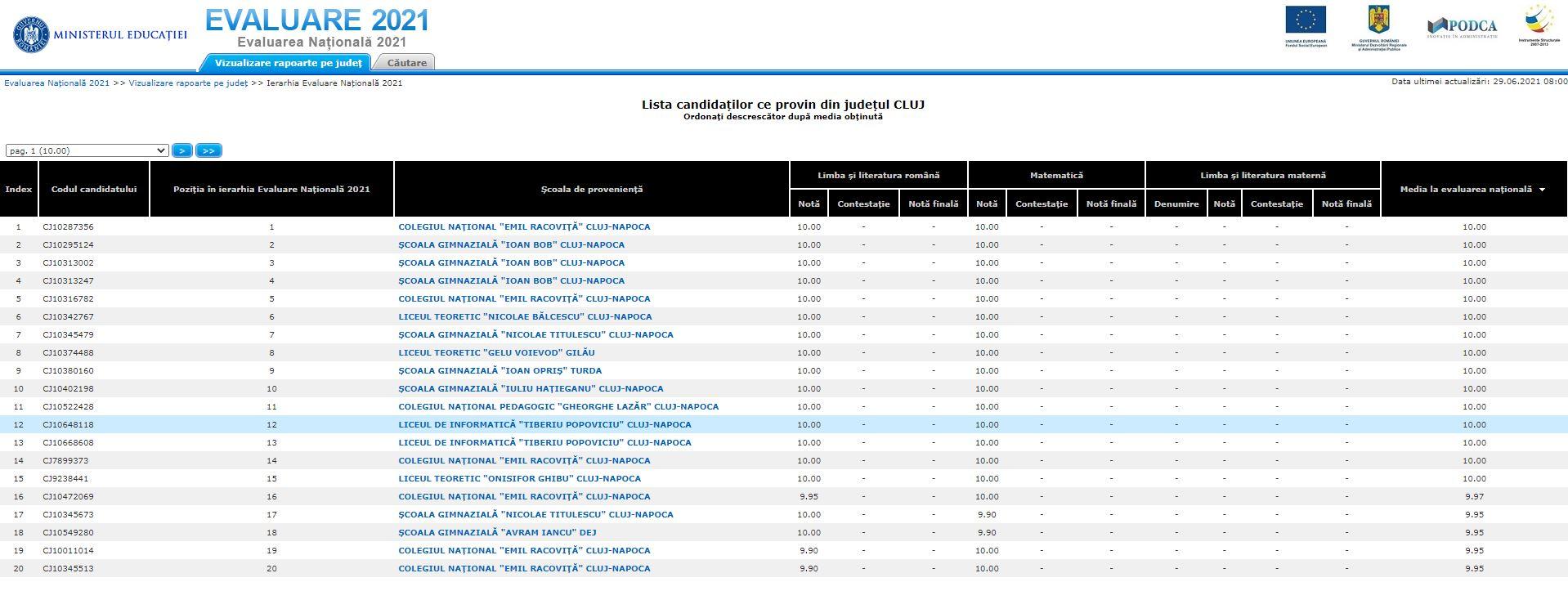The height and width of the screenshot is (600, 1568).
Task: Switch to the Căutare tab
Action: pyautogui.click(x=406, y=62)
